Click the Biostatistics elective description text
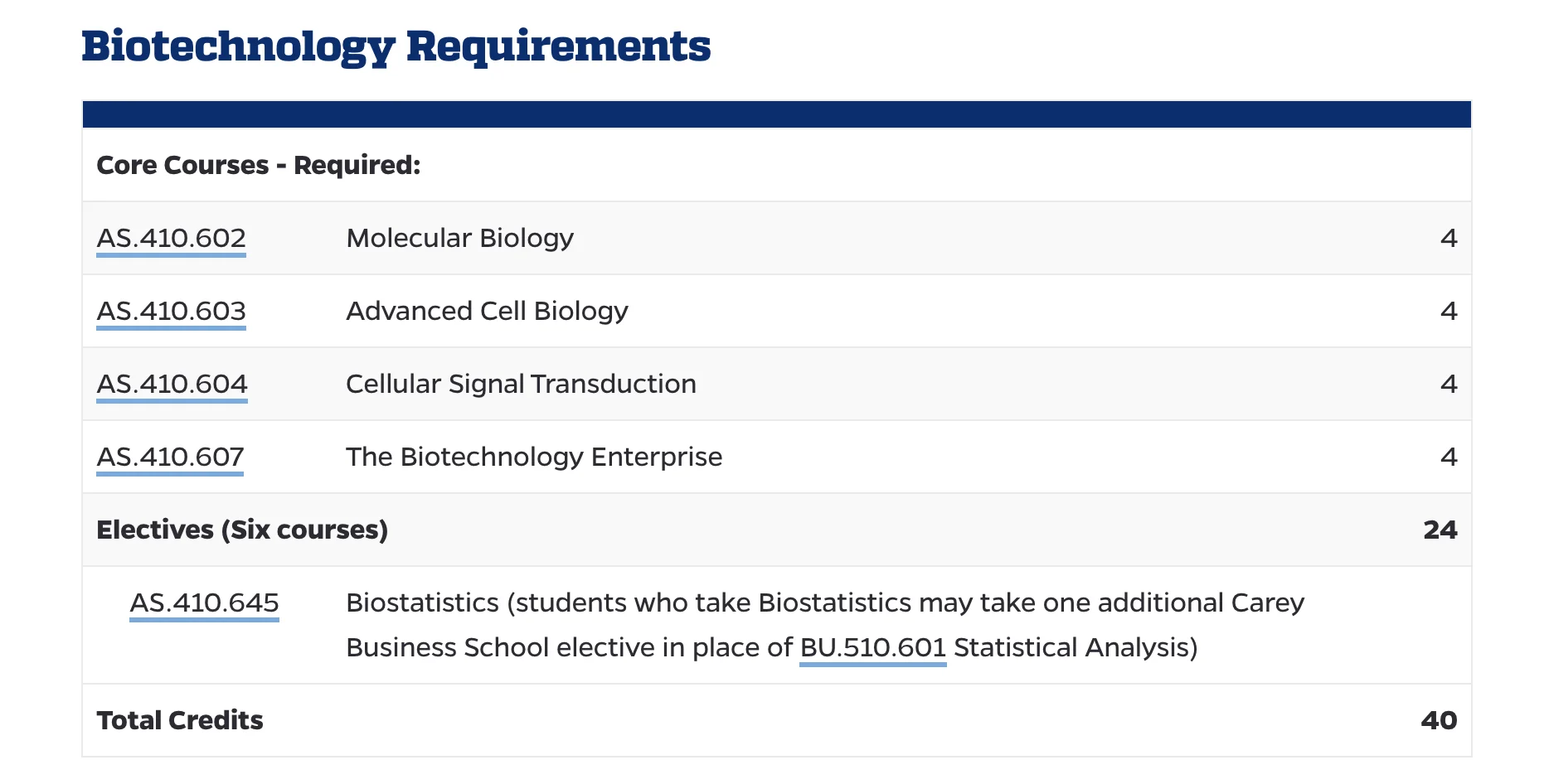The width and height of the screenshot is (1549, 784). pos(824,603)
